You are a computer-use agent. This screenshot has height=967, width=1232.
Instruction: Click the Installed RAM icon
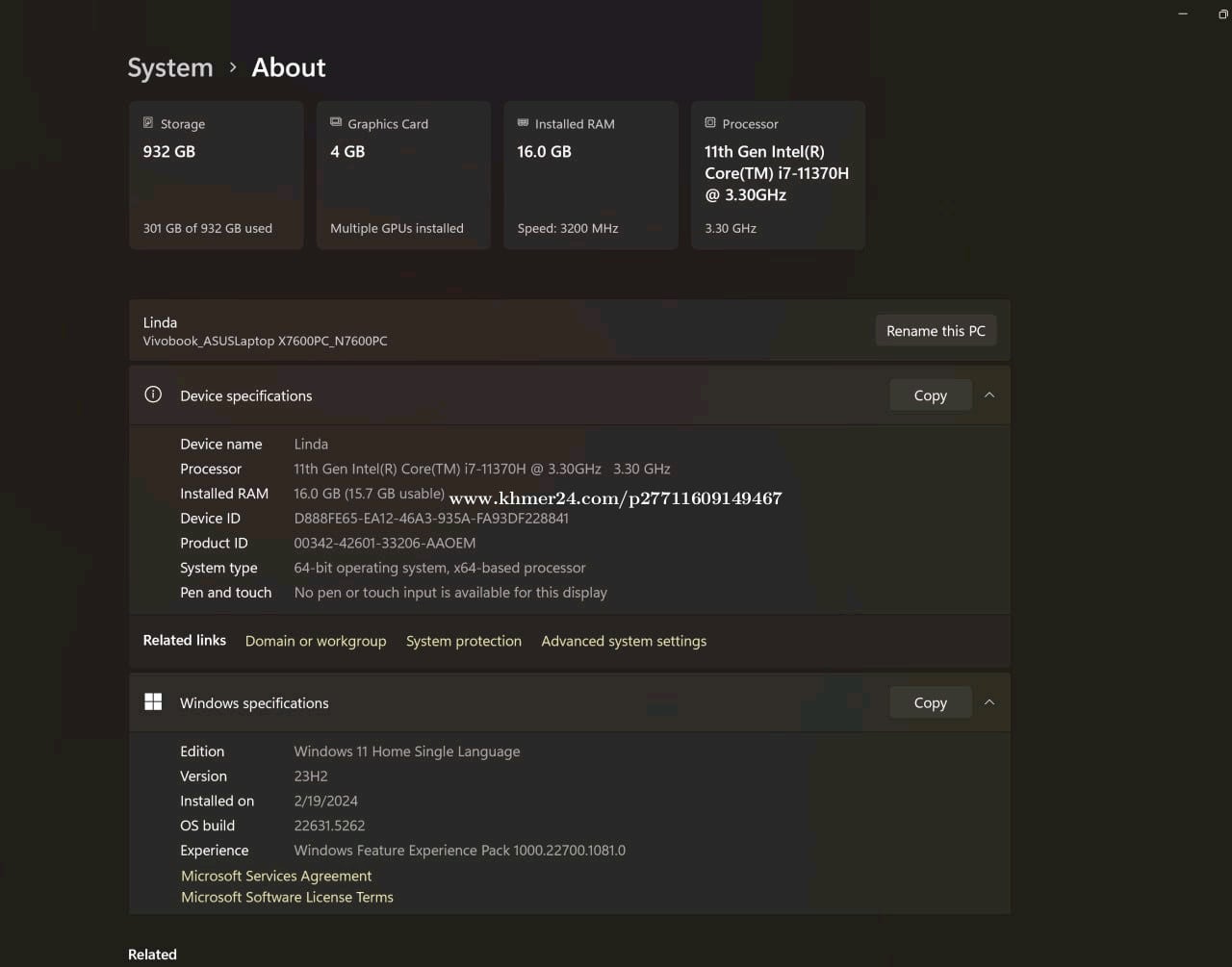(x=523, y=123)
